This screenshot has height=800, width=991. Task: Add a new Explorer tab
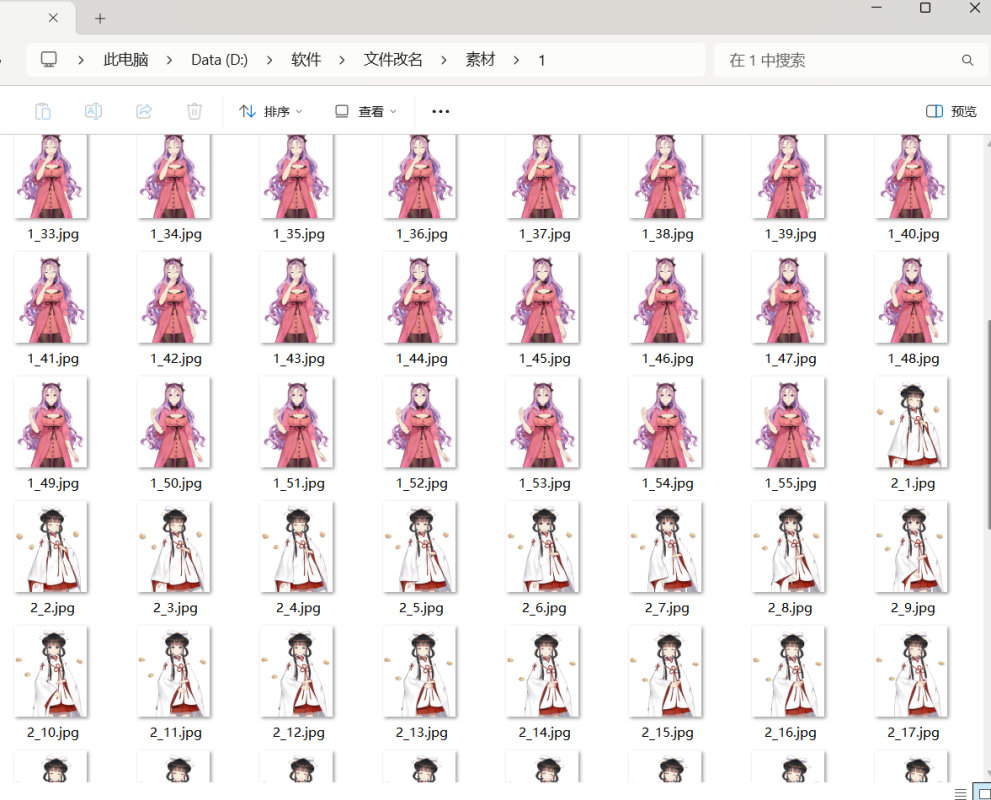(x=100, y=18)
